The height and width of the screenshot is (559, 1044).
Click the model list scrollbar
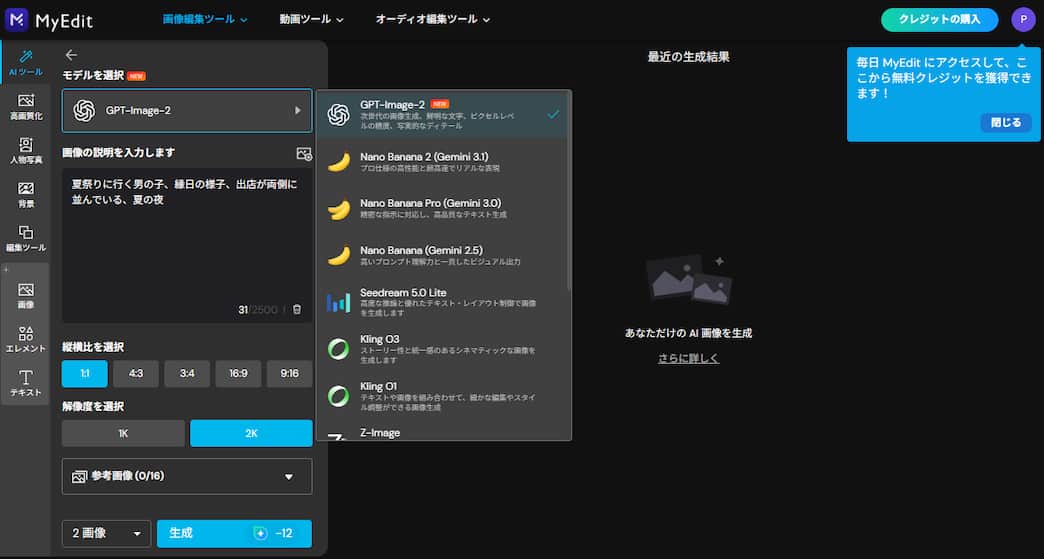(569, 193)
